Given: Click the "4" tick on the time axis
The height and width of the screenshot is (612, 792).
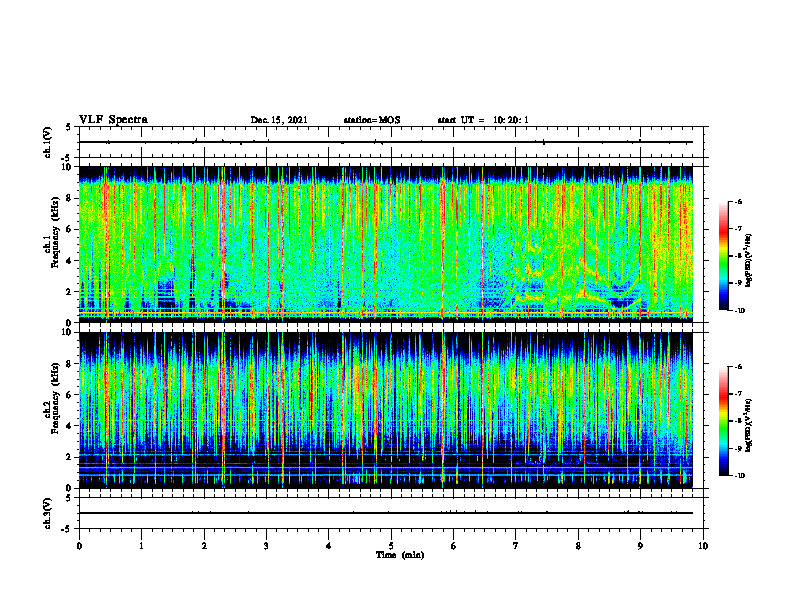Looking at the screenshot, I should click(329, 546).
